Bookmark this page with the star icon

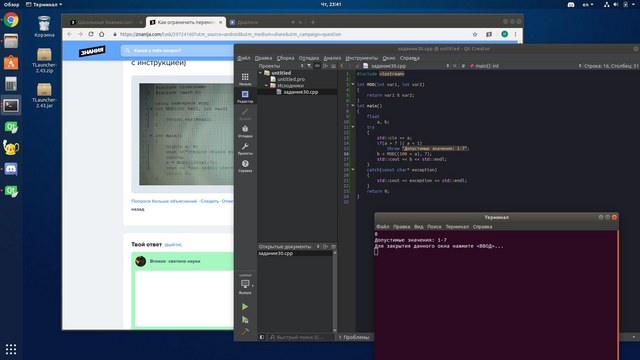point(475,34)
